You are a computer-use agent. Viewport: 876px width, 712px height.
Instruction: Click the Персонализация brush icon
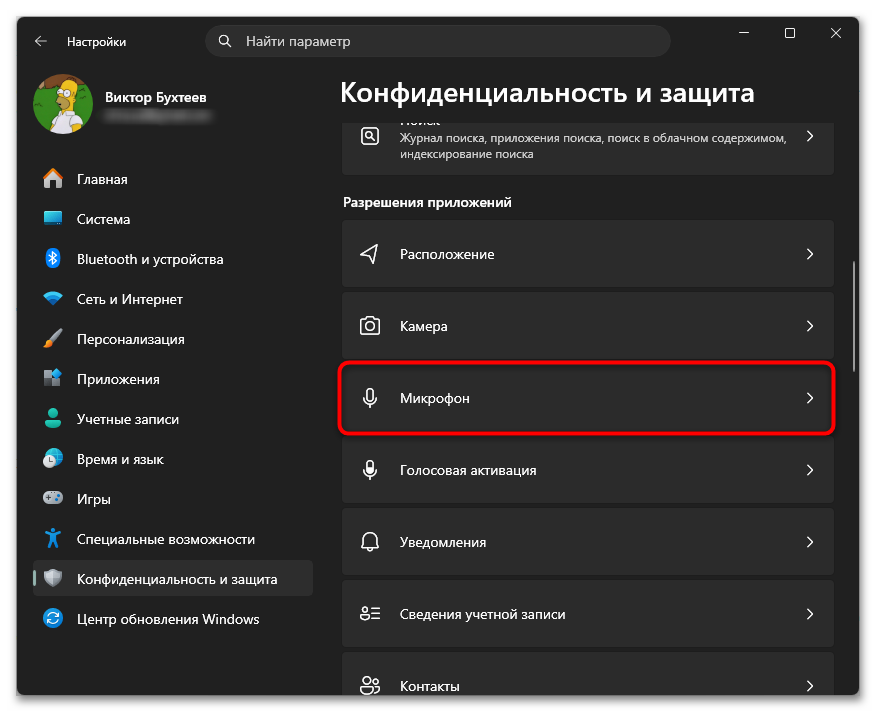53,339
